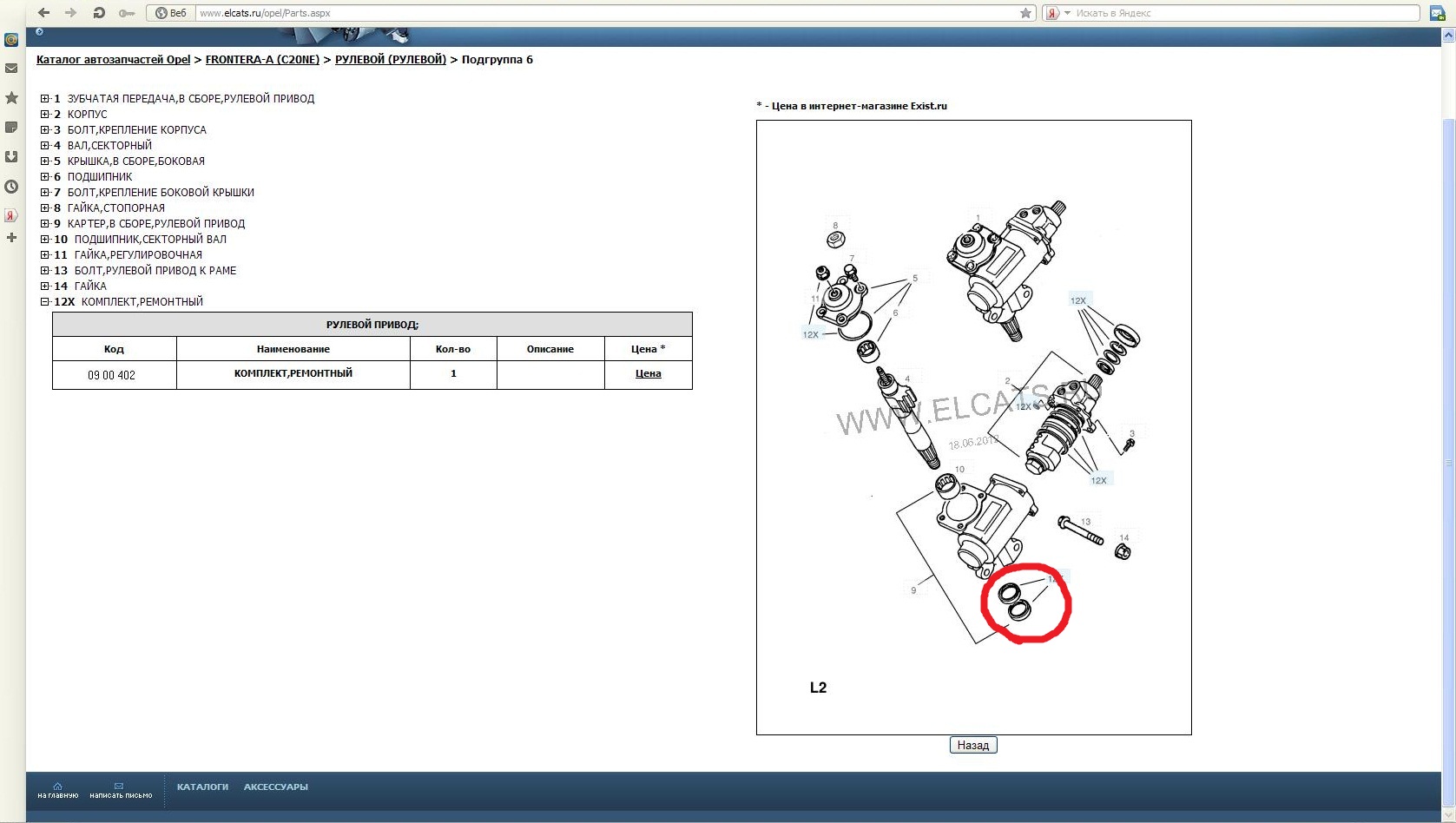Open FRONTERA-A (C20NE) breadcrumb link
Image resolution: width=1456 pixels, height=823 pixels.
[x=262, y=60]
